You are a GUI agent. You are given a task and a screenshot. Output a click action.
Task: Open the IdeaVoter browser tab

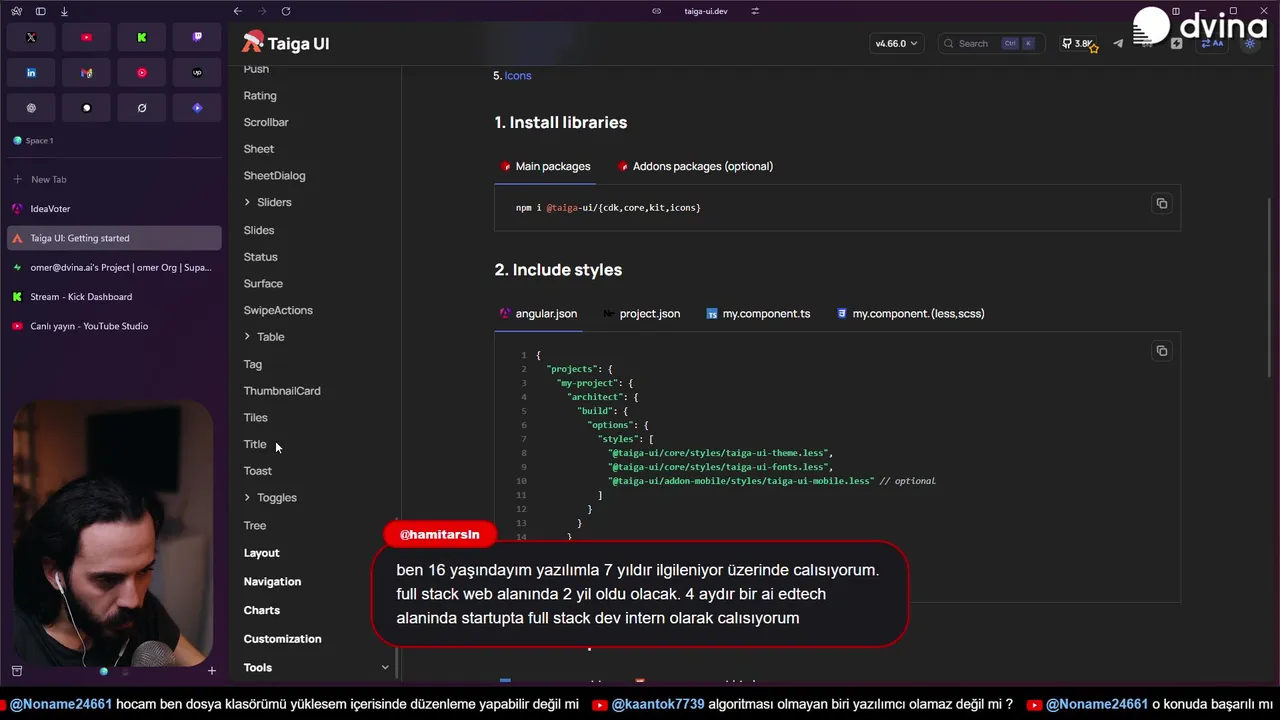[113, 209]
